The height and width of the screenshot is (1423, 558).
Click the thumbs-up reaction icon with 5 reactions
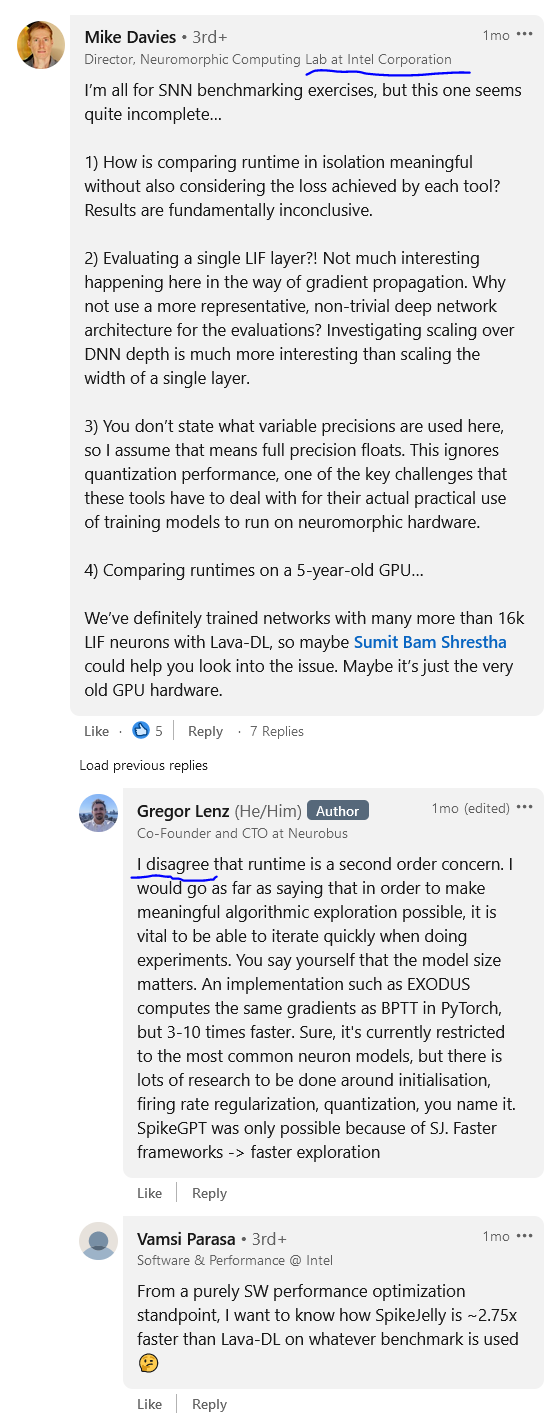pyautogui.click(x=141, y=731)
